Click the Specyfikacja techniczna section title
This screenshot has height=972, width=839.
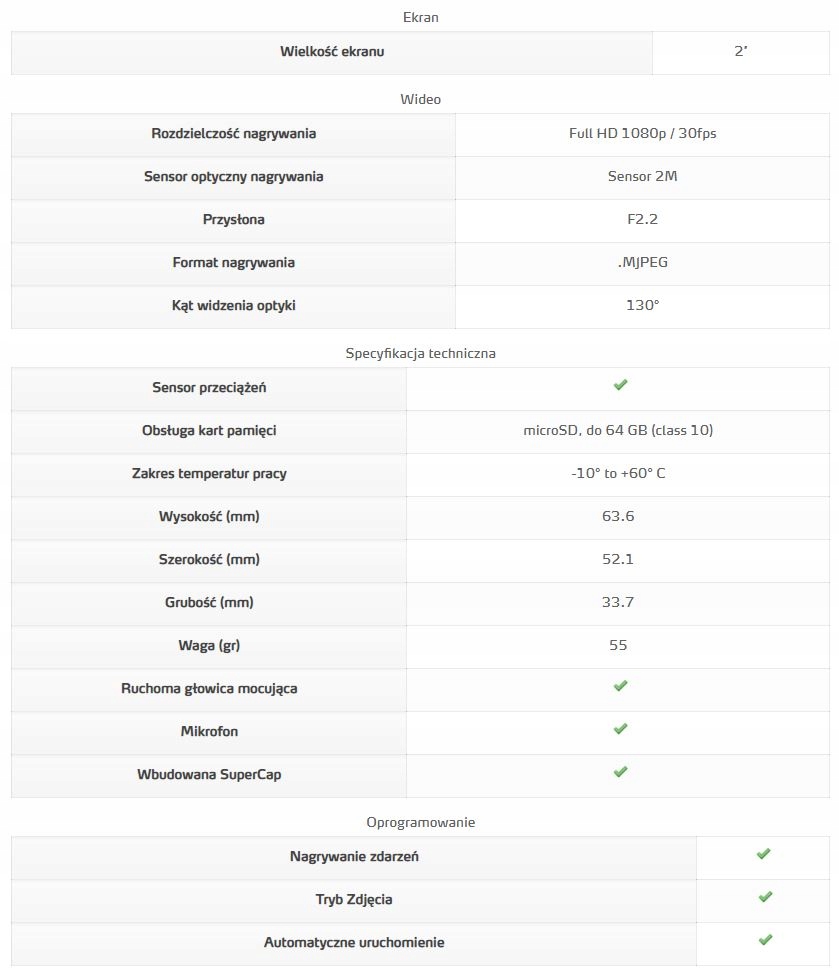point(420,353)
